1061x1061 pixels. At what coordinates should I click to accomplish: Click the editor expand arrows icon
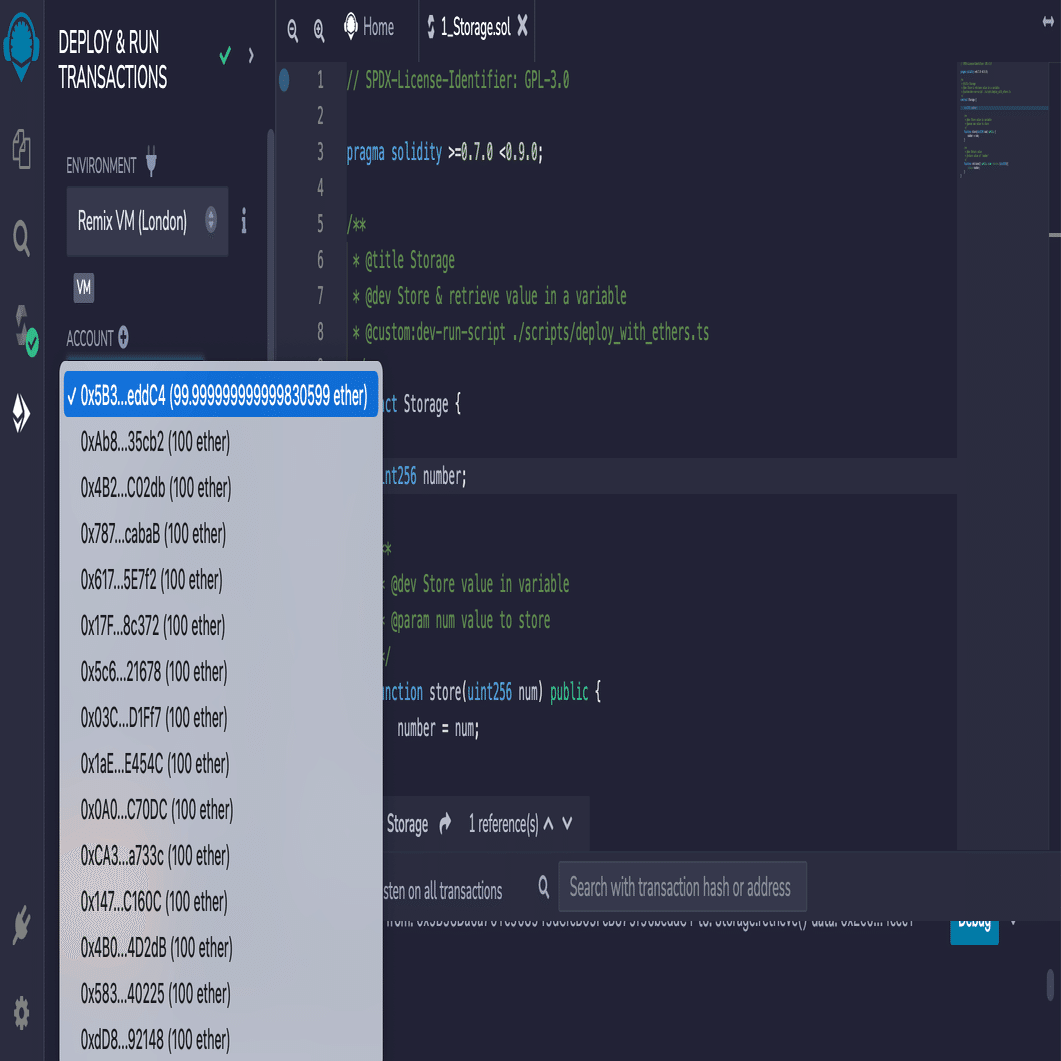(x=1048, y=22)
